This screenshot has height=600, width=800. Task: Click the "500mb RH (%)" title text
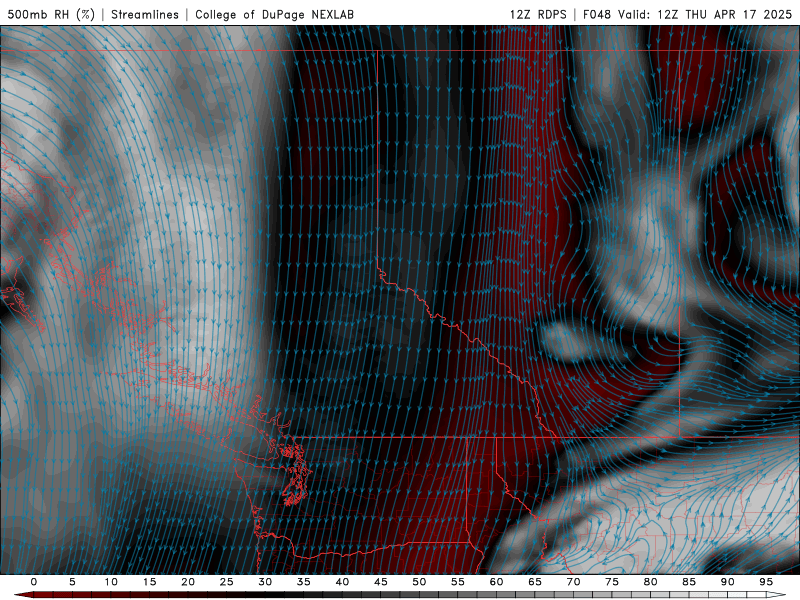(51, 14)
